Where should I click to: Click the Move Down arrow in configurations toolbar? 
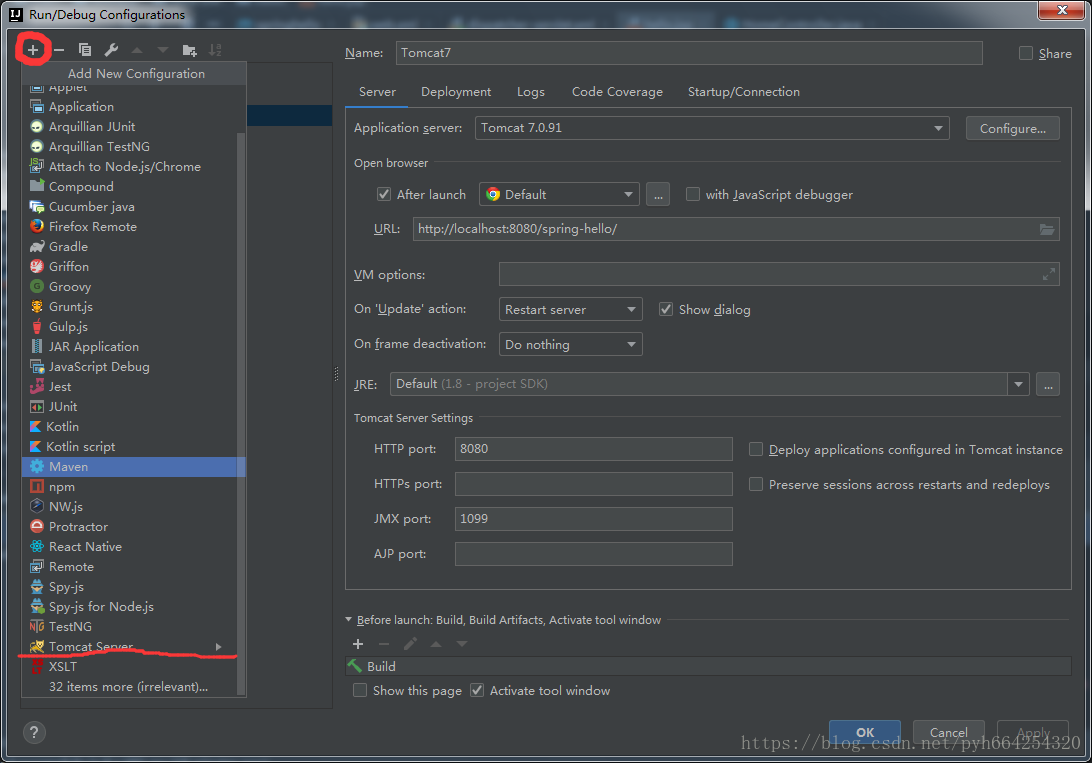point(163,50)
